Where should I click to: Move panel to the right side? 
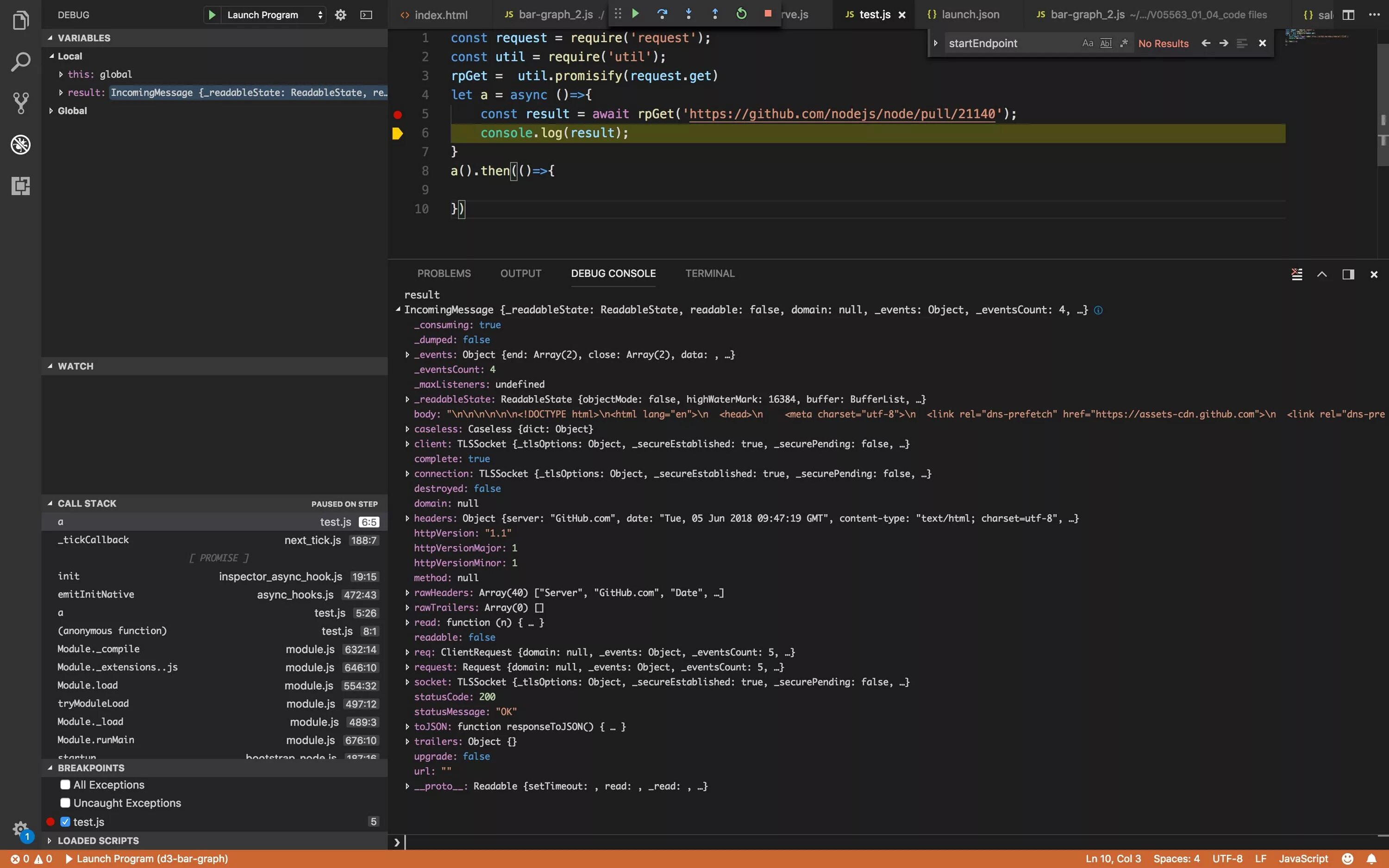click(x=1348, y=274)
